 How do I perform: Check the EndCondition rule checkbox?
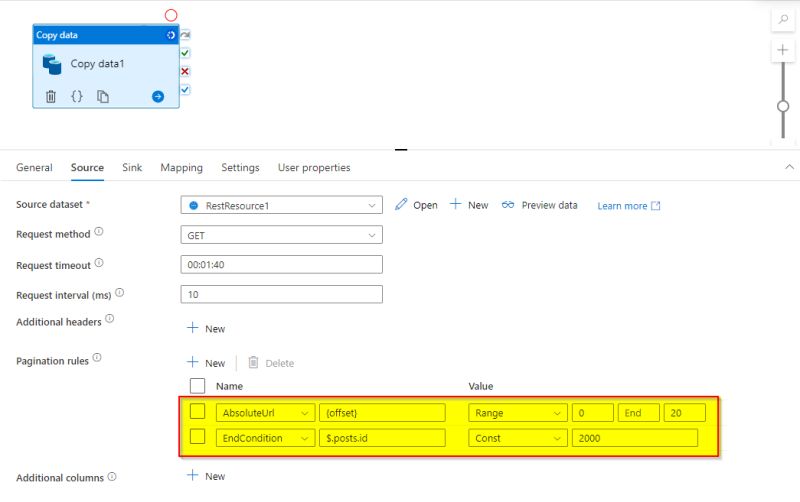(197, 437)
